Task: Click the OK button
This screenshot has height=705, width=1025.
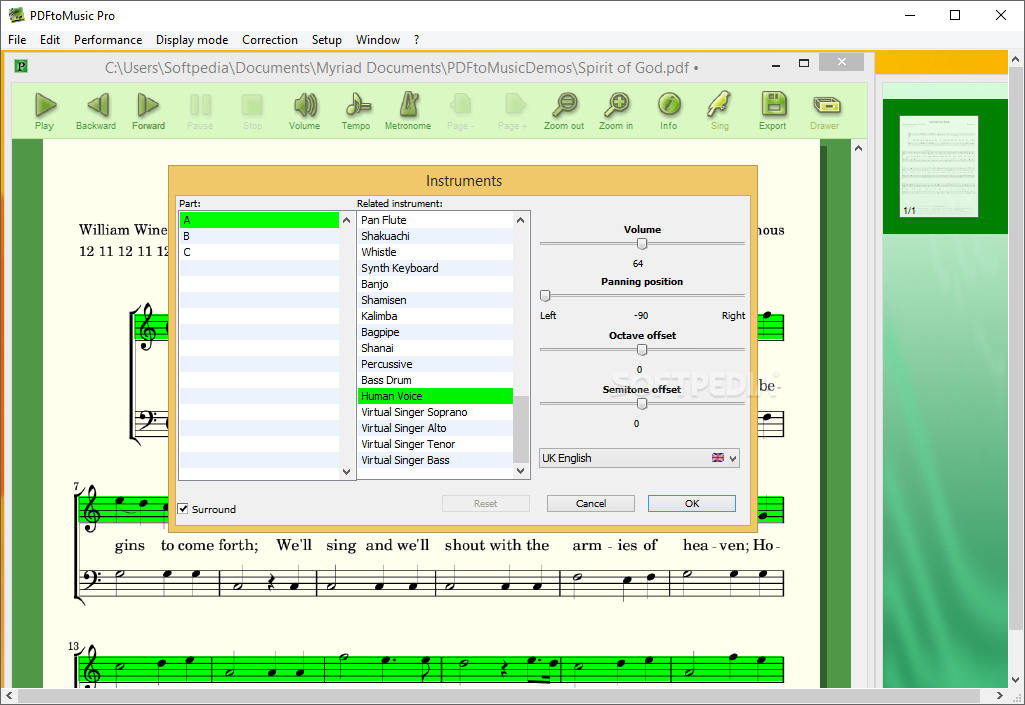Action: [692, 504]
